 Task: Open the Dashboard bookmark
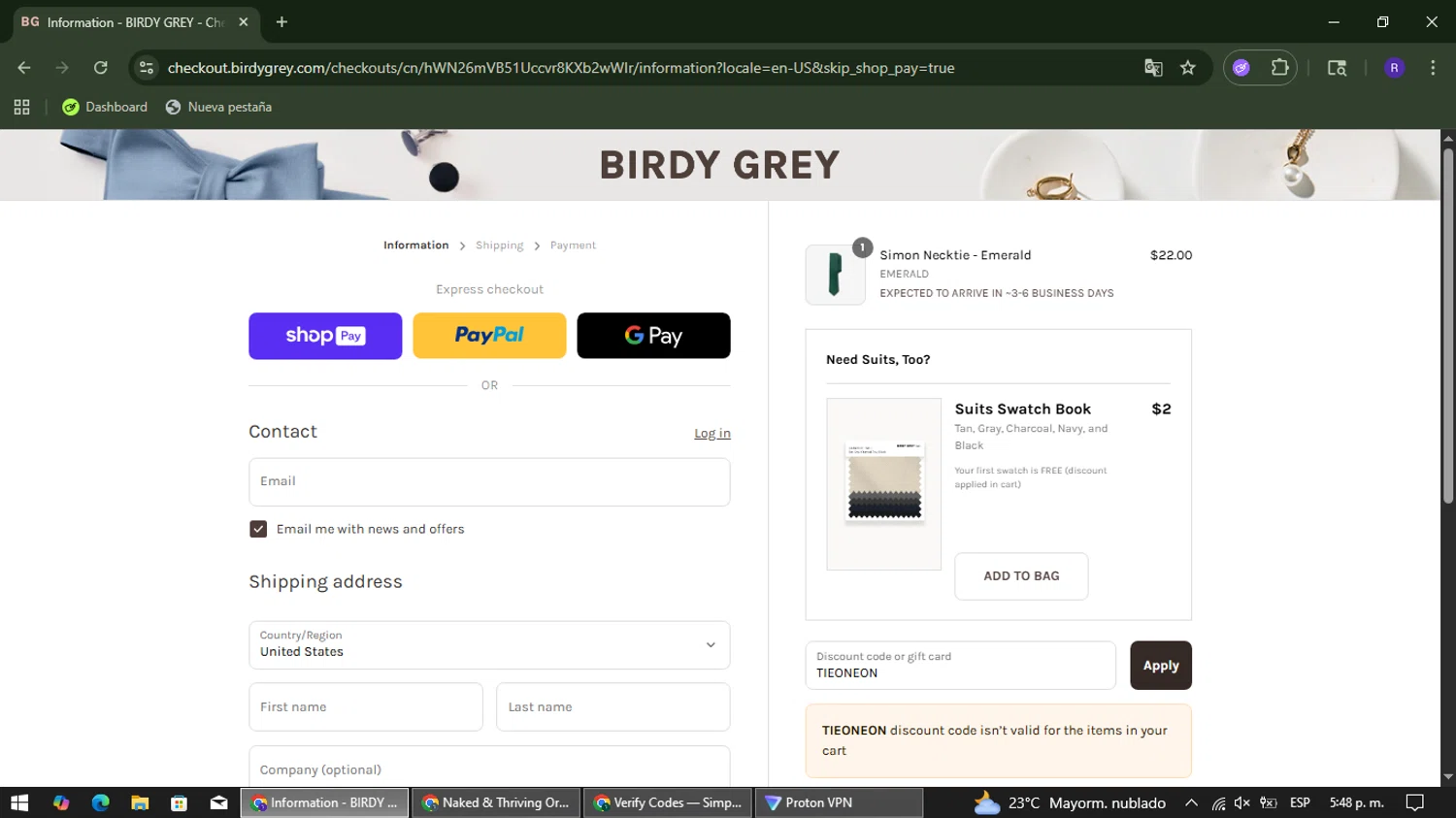(105, 107)
